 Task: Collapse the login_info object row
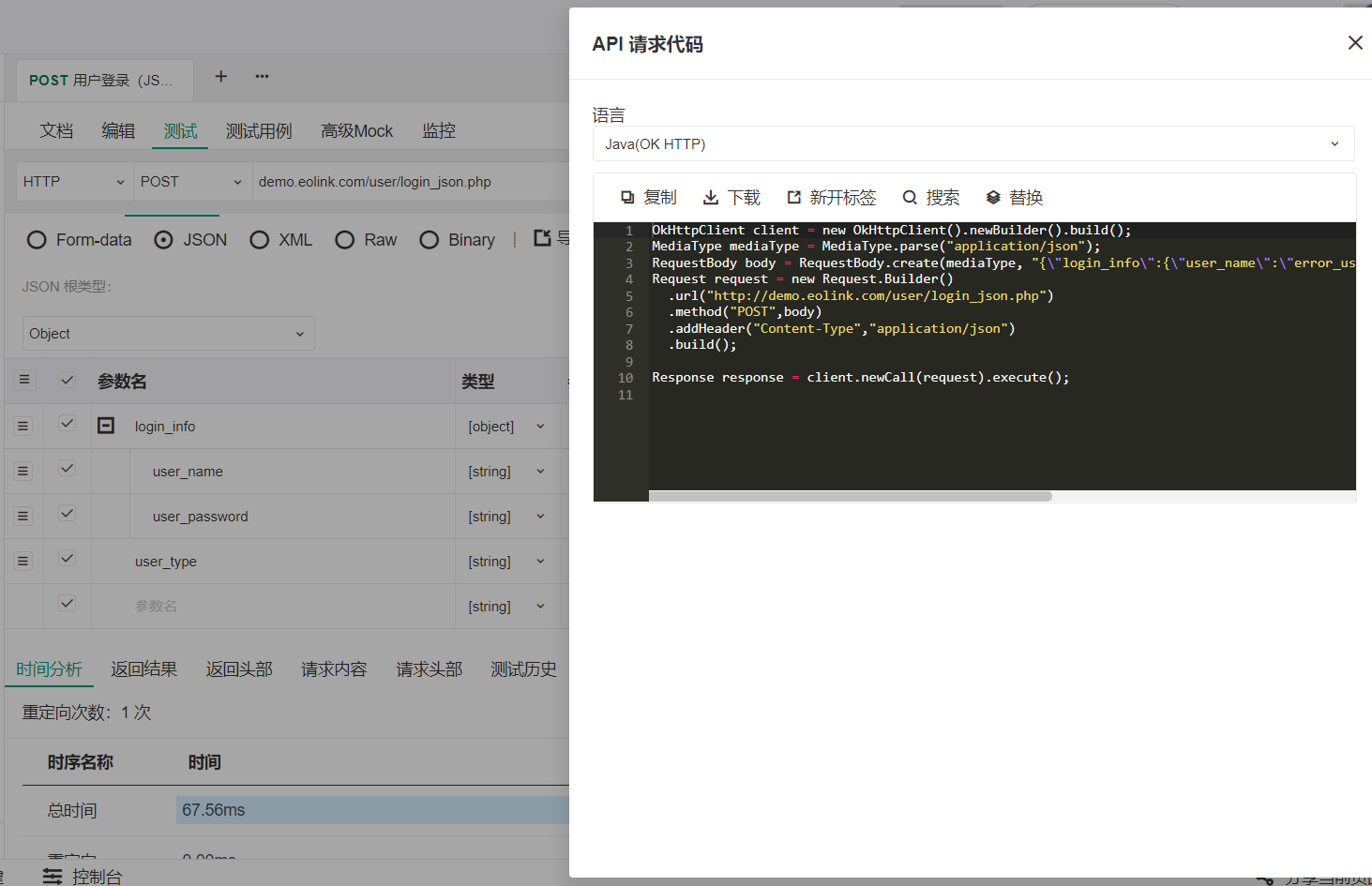click(x=106, y=426)
